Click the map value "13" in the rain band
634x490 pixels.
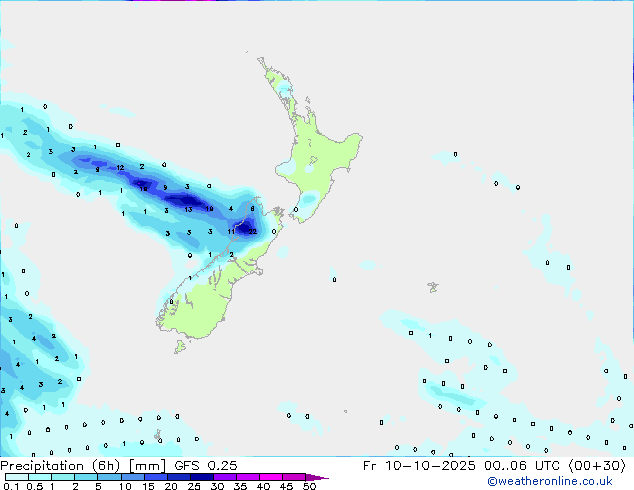point(188,210)
